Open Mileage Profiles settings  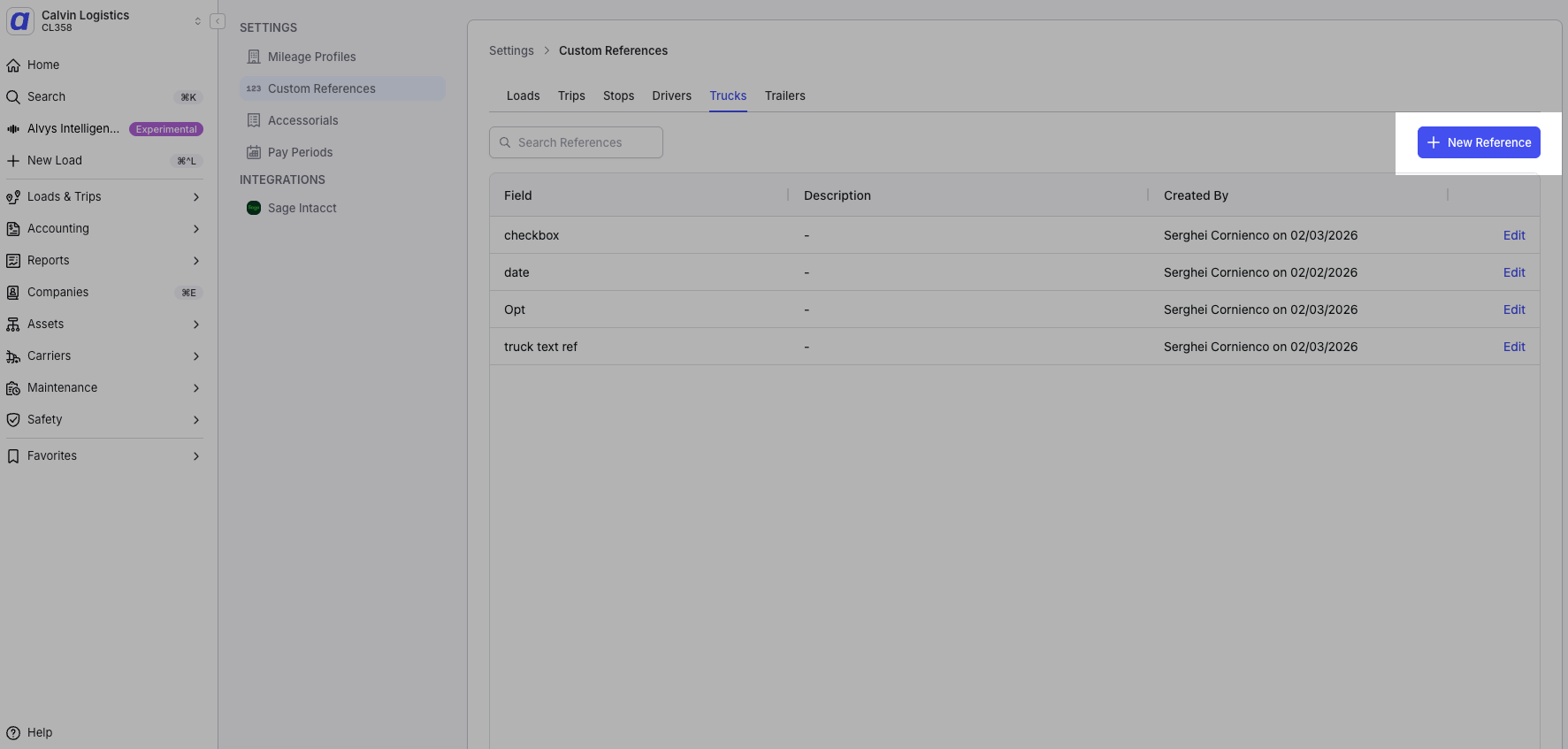(x=341, y=57)
